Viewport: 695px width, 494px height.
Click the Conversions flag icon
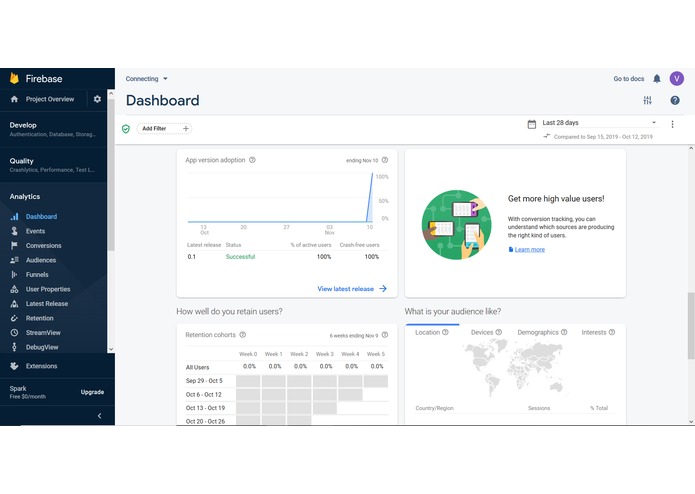tap(15, 245)
